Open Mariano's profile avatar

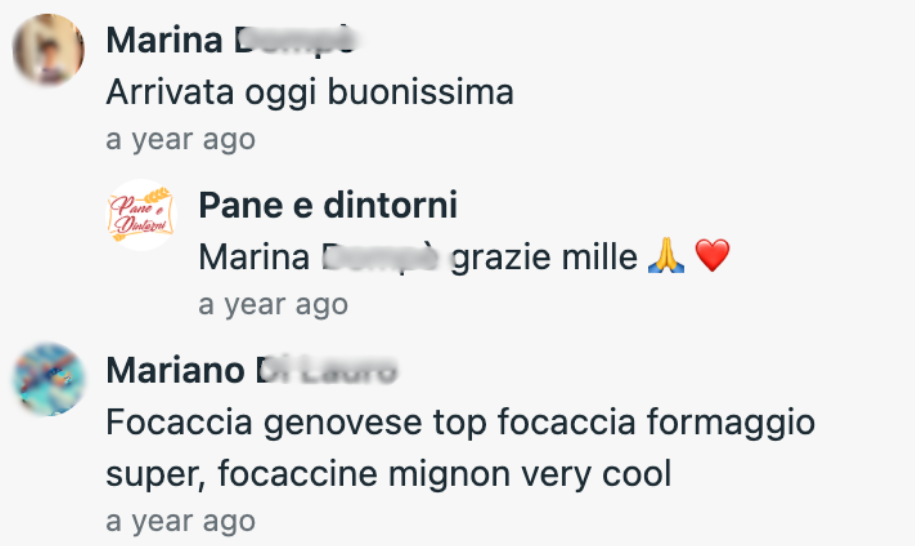pyautogui.click(x=48, y=379)
